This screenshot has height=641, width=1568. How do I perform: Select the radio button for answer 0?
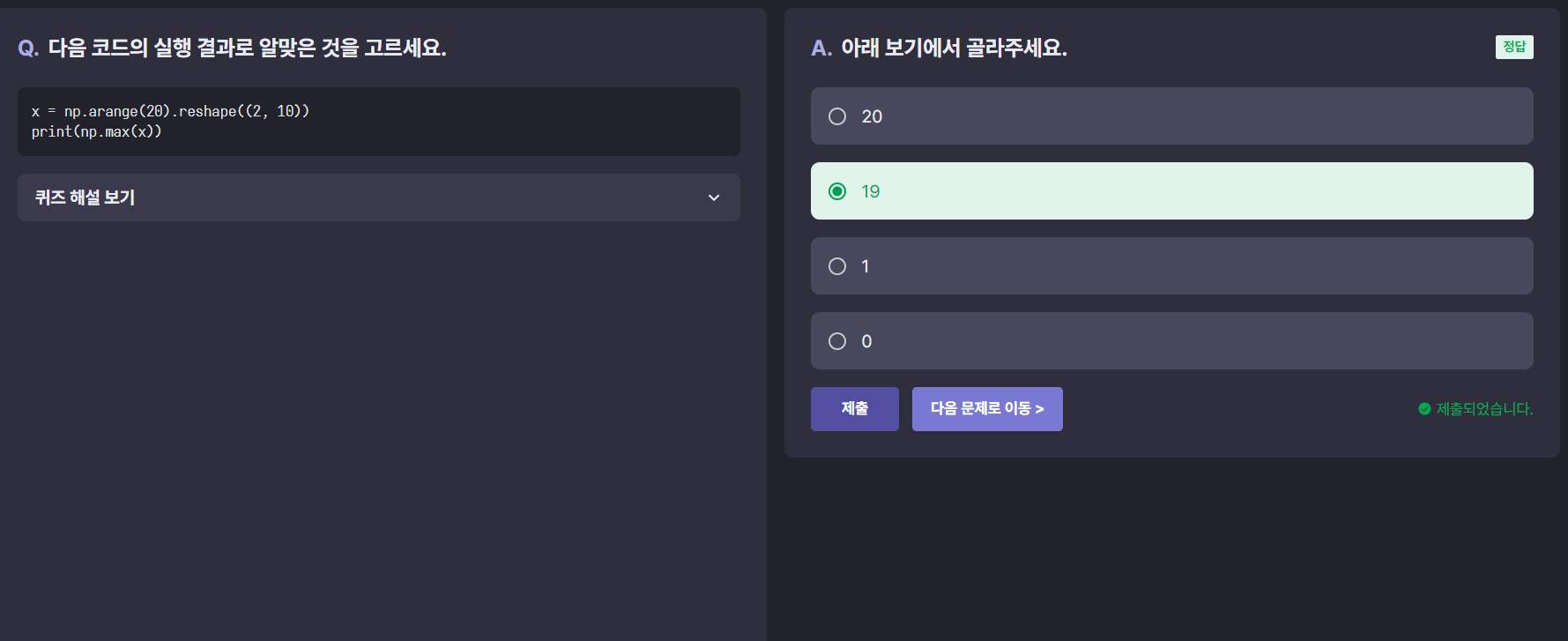(x=837, y=341)
